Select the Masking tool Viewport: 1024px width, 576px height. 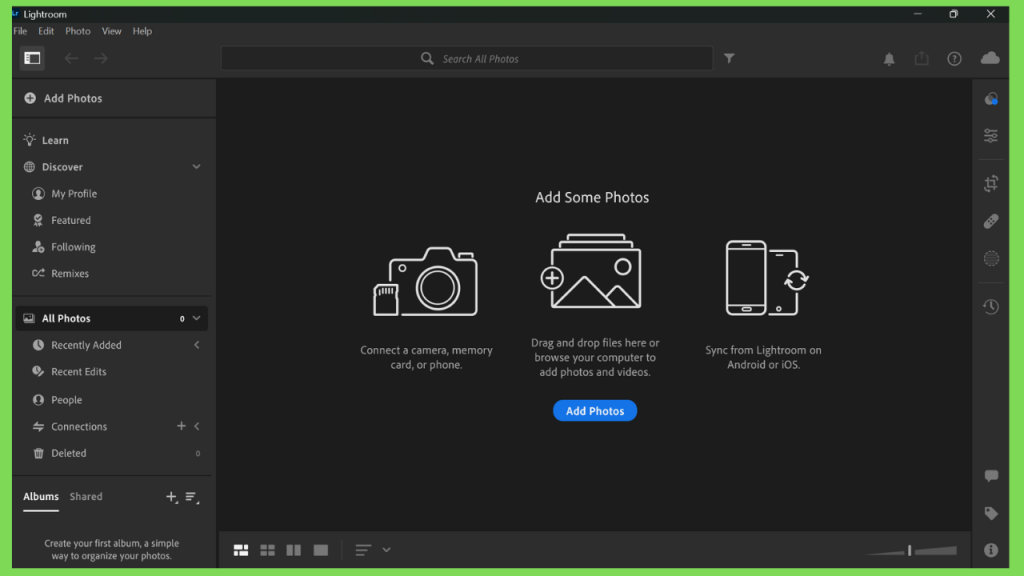coord(991,259)
